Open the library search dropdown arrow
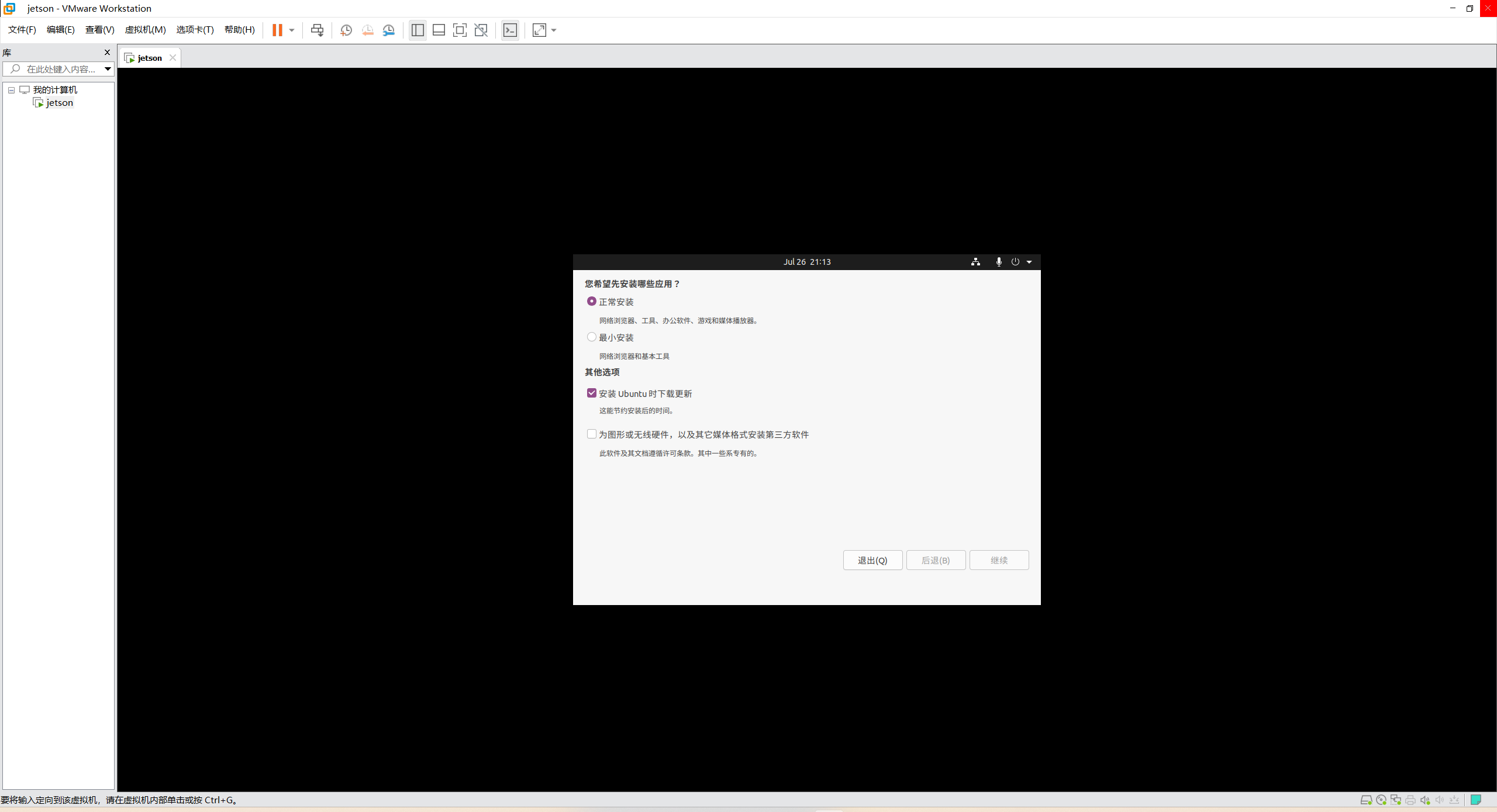Viewport: 1497px width, 812px height. click(108, 69)
